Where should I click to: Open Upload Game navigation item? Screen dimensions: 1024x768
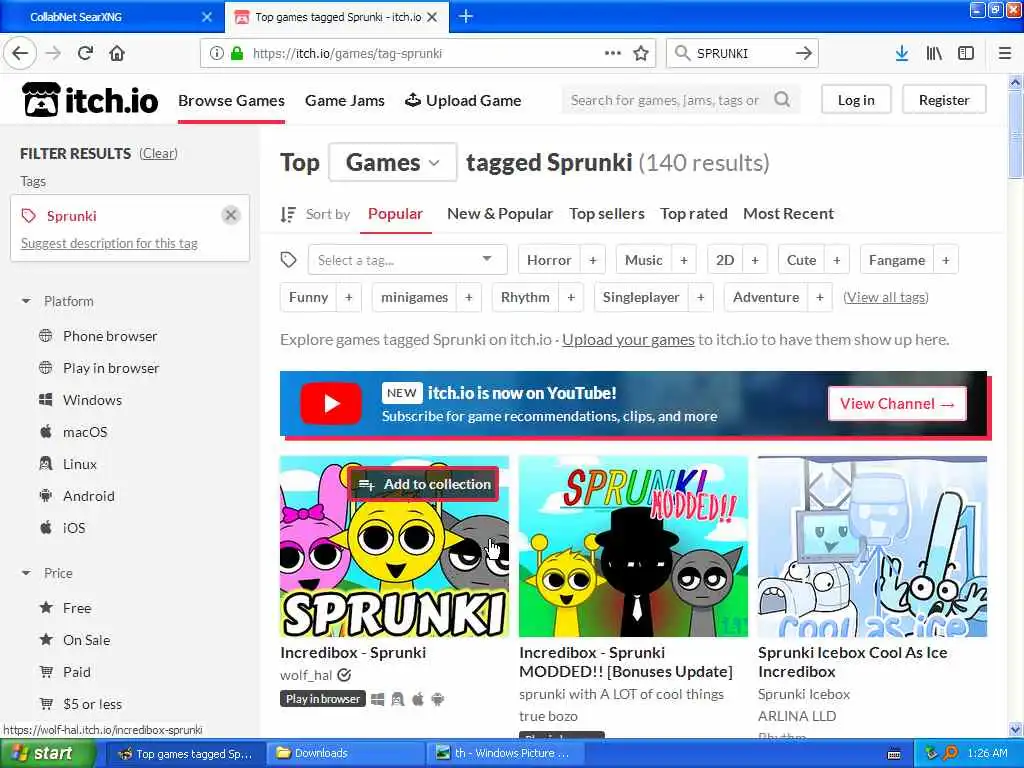click(x=463, y=100)
